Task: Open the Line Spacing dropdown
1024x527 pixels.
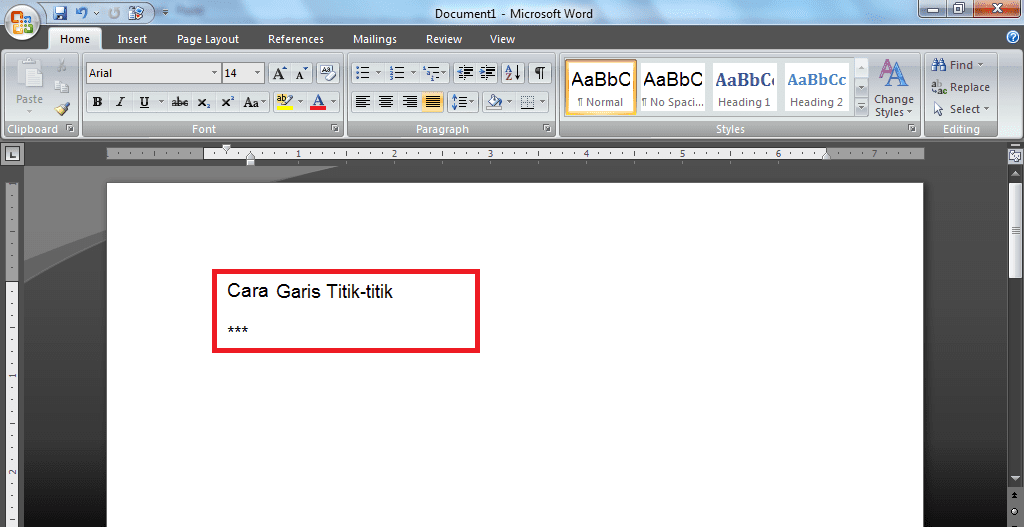Action: pyautogui.click(x=463, y=102)
